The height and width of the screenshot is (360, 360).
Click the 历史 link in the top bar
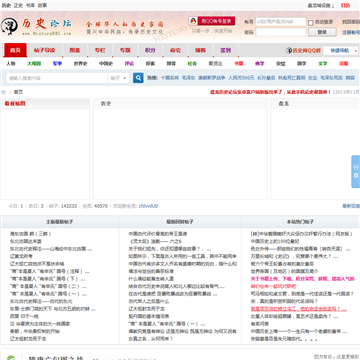click(x=6, y=5)
